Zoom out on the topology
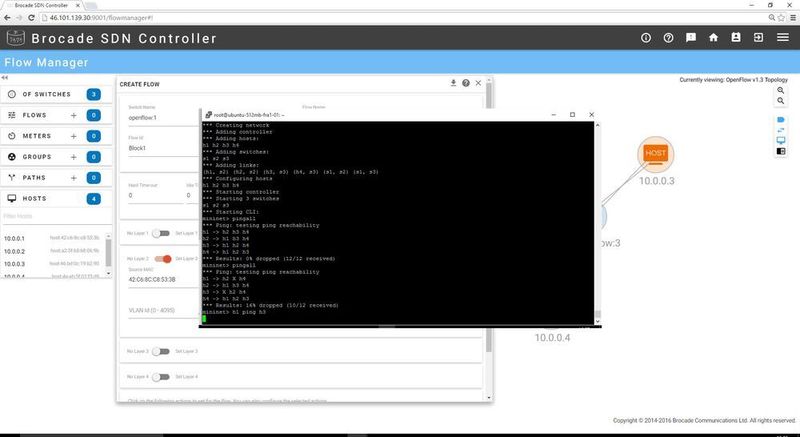 click(781, 101)
